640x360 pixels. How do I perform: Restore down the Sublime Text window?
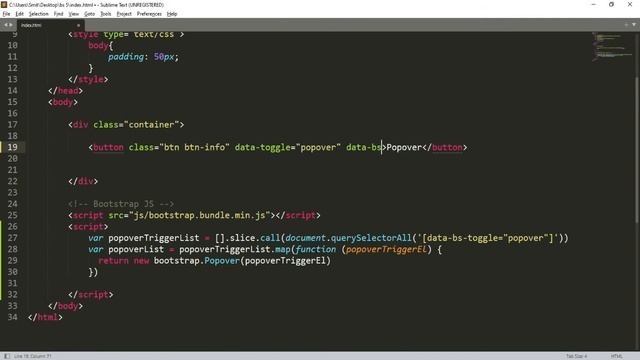click(x=611, y=4)
